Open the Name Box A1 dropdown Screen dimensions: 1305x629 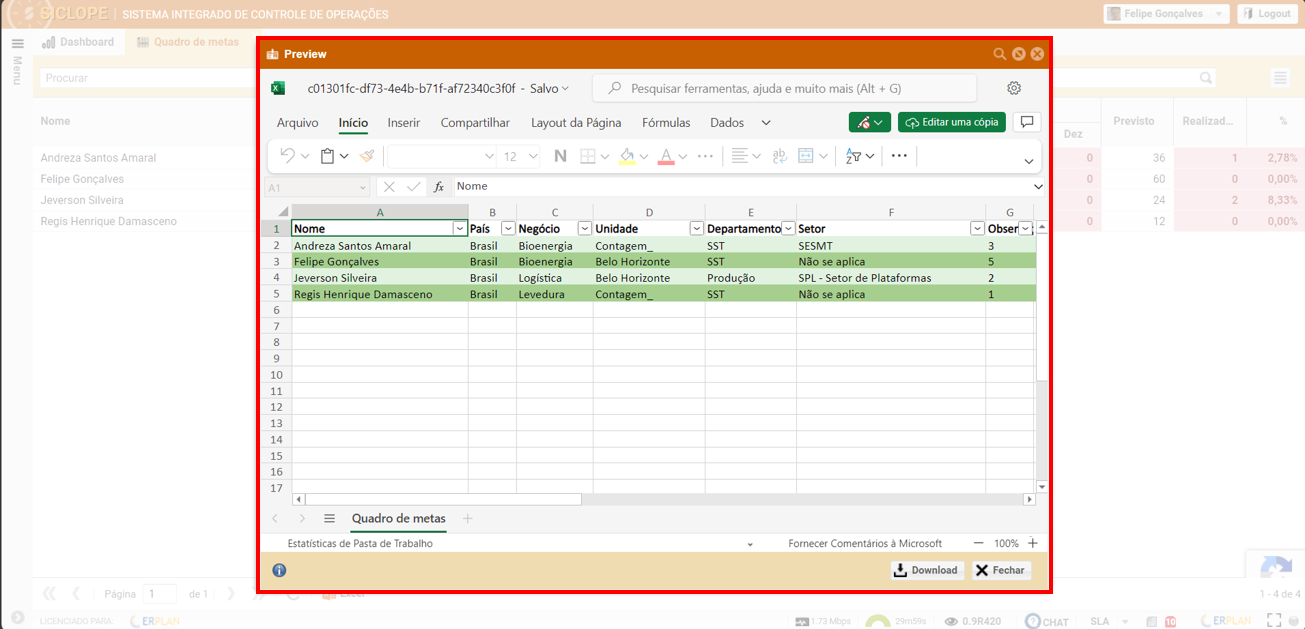[362, 187]
